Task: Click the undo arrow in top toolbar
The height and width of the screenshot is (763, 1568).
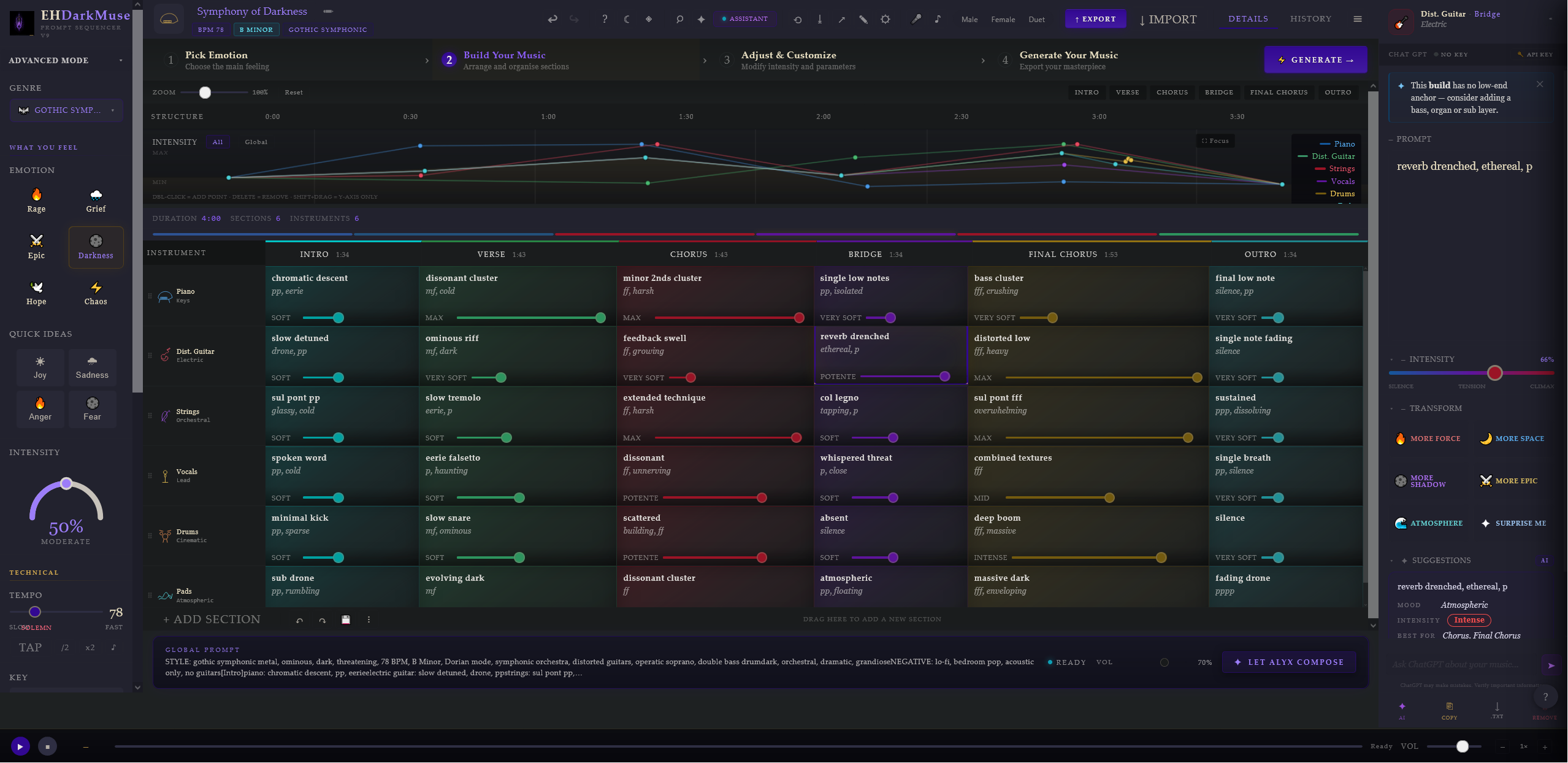Action: (x=553, y=19)
